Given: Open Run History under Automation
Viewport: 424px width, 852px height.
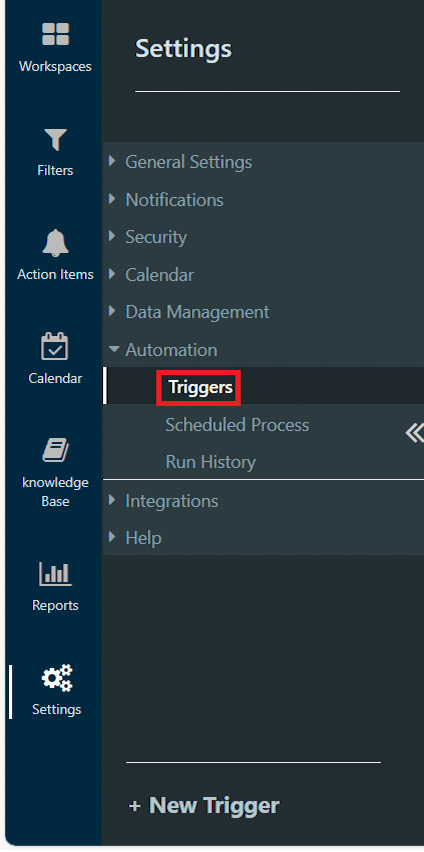Looking at the screenshot, I should coord(210,462).
